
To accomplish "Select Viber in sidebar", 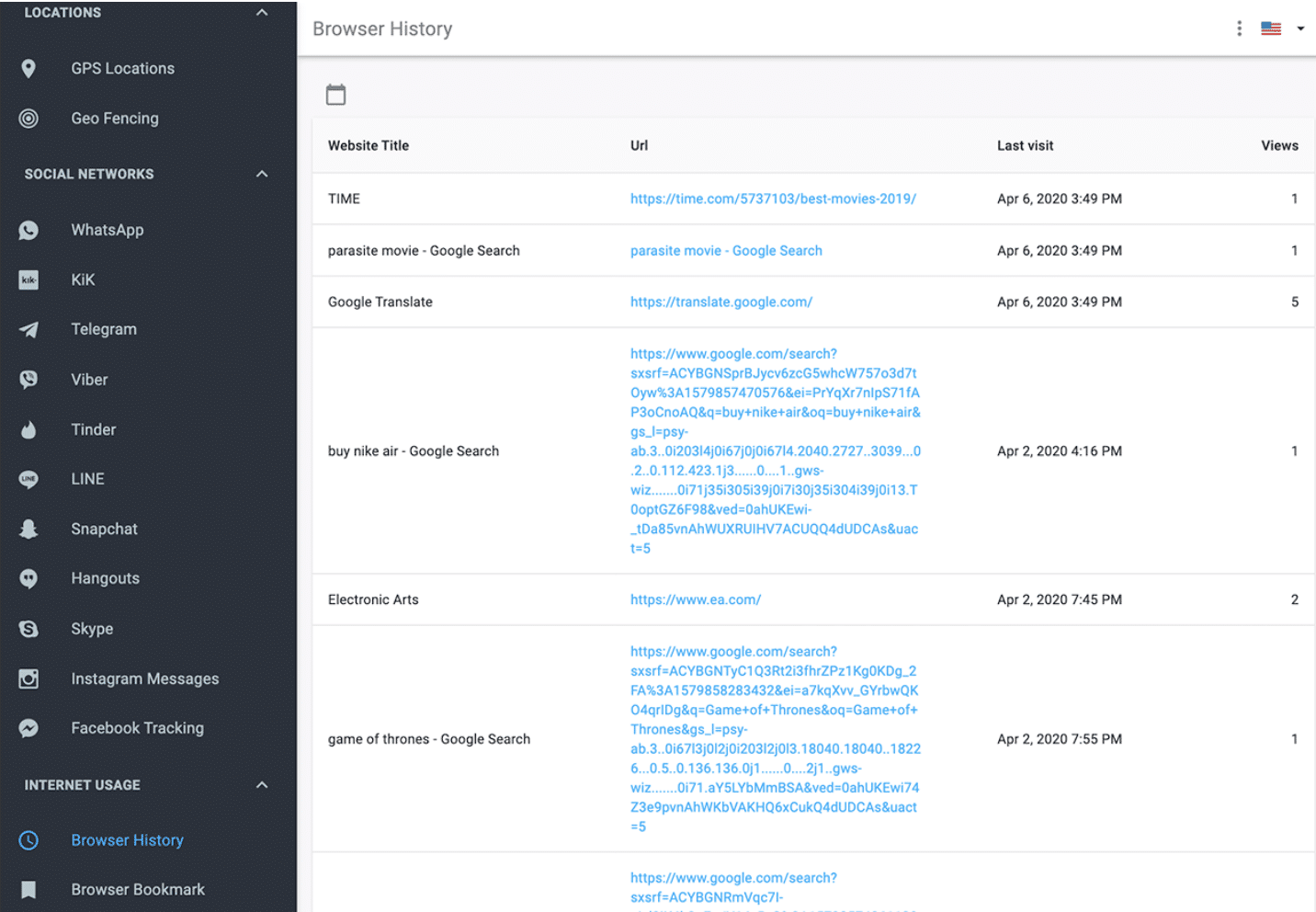I will [x=89, y=380].
